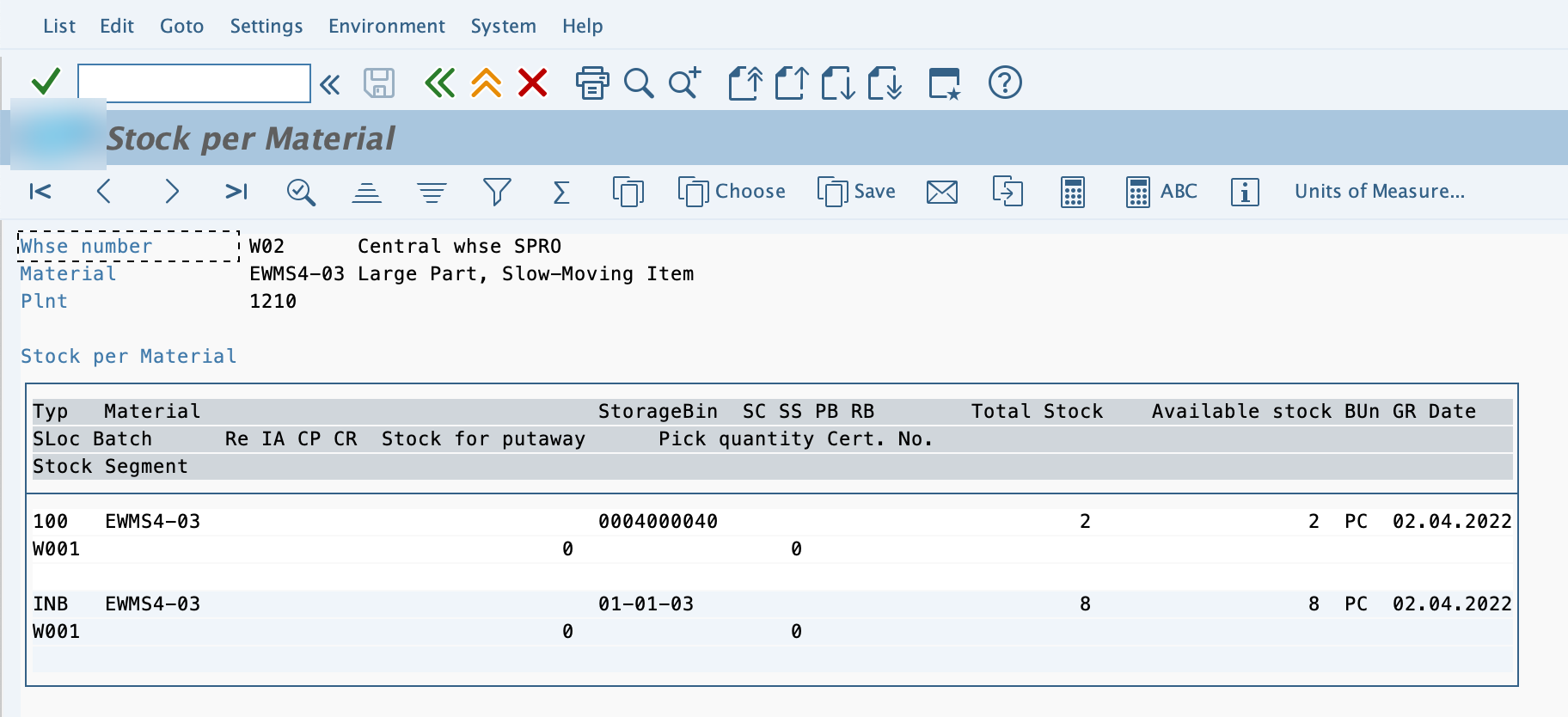Image resolution: width=1568 pixels, height=717 pixels.
Task: Click the red Cancel X icon
Action: [533, 83]
